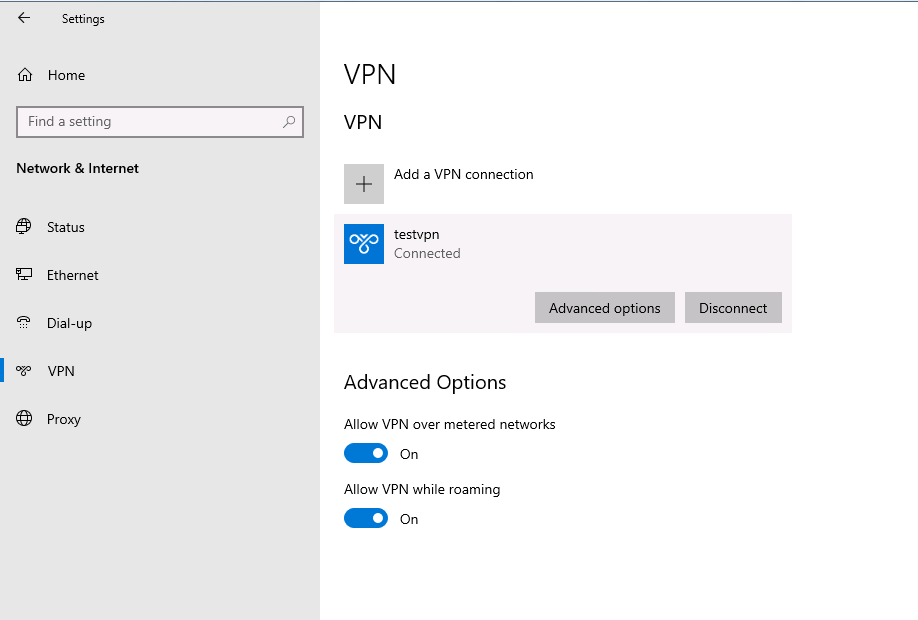Viewport: 918px width, 620px height.
Task: Click the back arrow in Settings
Action: 24,18
